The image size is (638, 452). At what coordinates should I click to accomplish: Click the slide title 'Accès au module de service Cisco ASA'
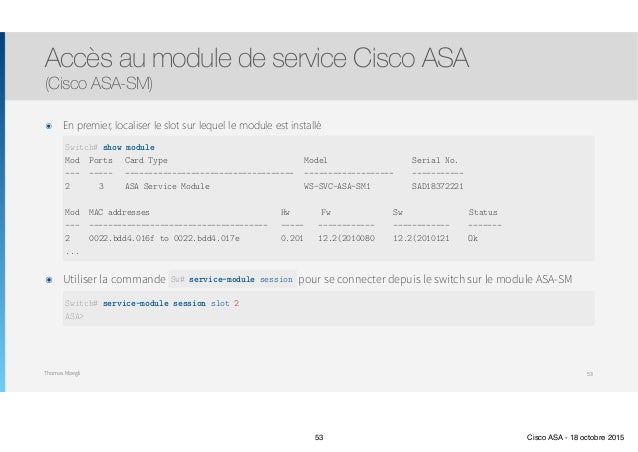pyautogui.click(x=257, y=58)
